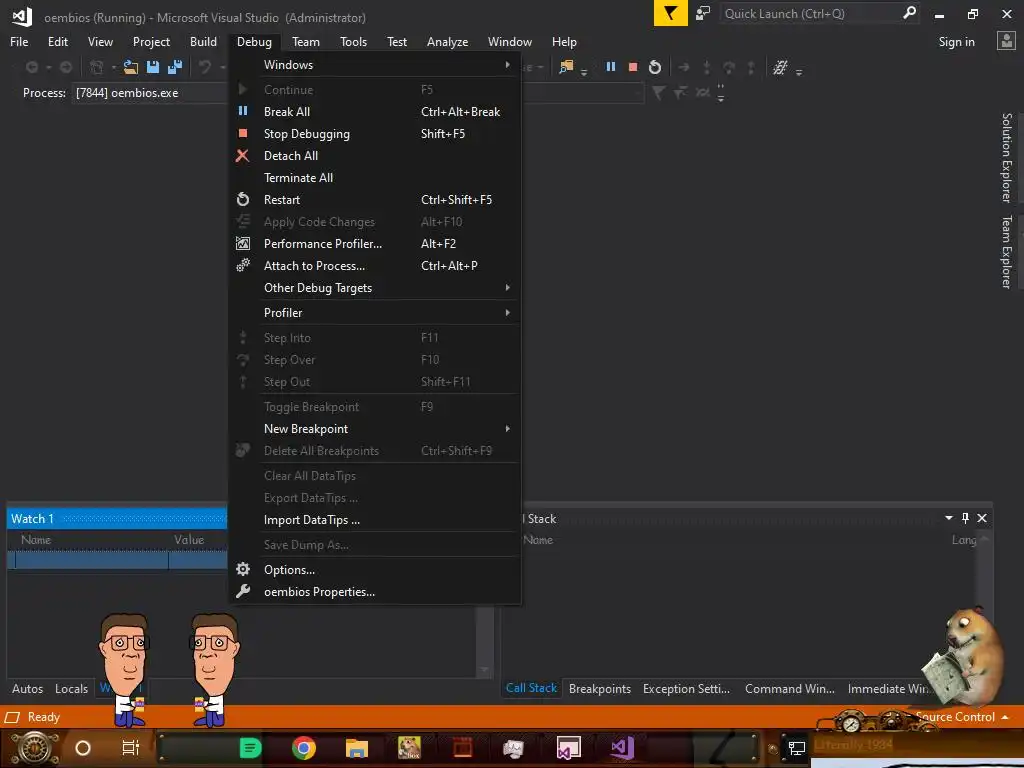This screenshot has width=1024, height=768.
Task: Switch to the Locals tab
Action: click(x=71, y=688)
